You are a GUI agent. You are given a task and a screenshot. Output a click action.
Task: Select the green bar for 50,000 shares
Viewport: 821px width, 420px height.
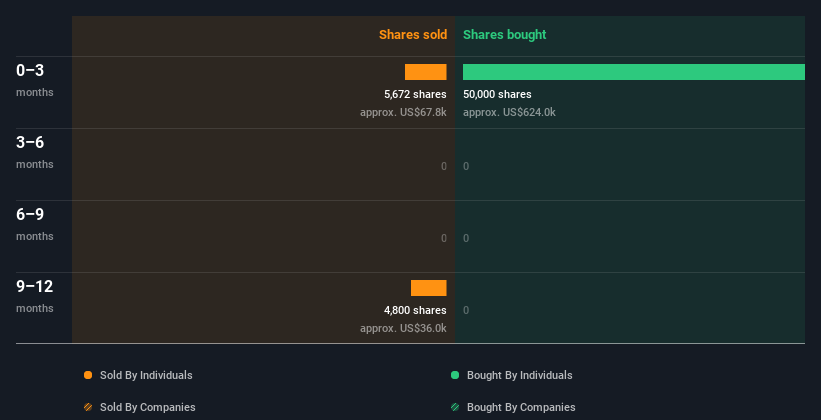coord(634,72)
